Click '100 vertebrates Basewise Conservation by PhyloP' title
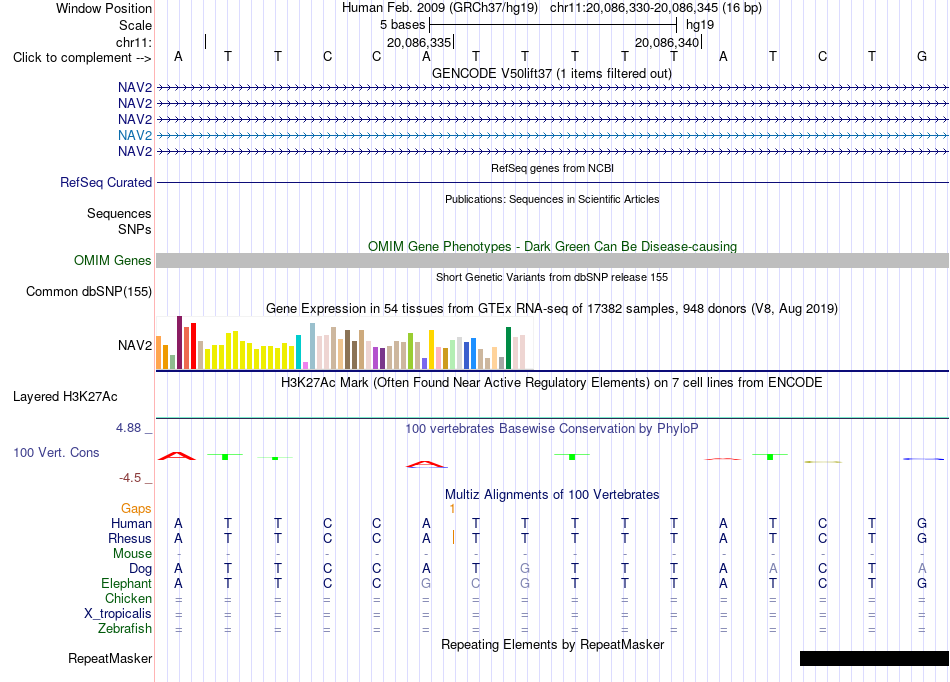The width and height of the screenshot is (950, 682). (552, 429)
